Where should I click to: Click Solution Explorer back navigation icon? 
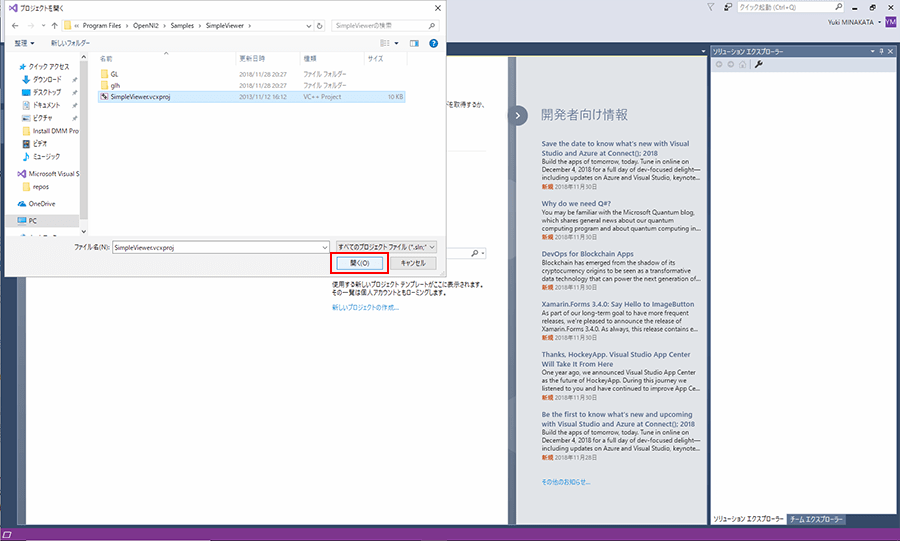pyautogui.click(x=719, y=65)
